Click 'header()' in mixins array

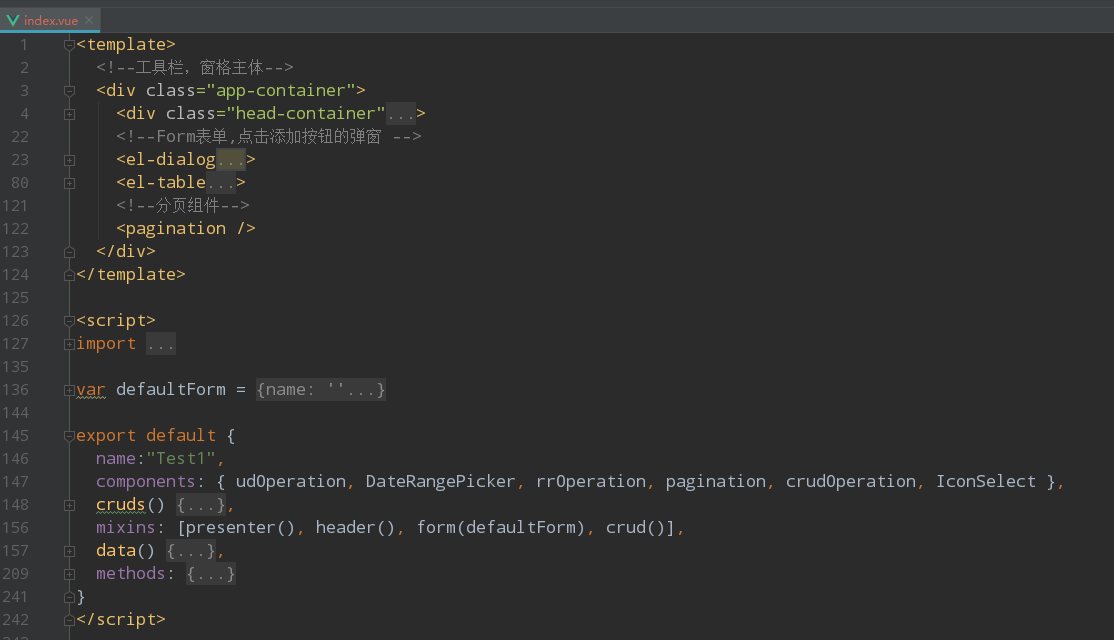pyautogui.click(x=355, y=528)
